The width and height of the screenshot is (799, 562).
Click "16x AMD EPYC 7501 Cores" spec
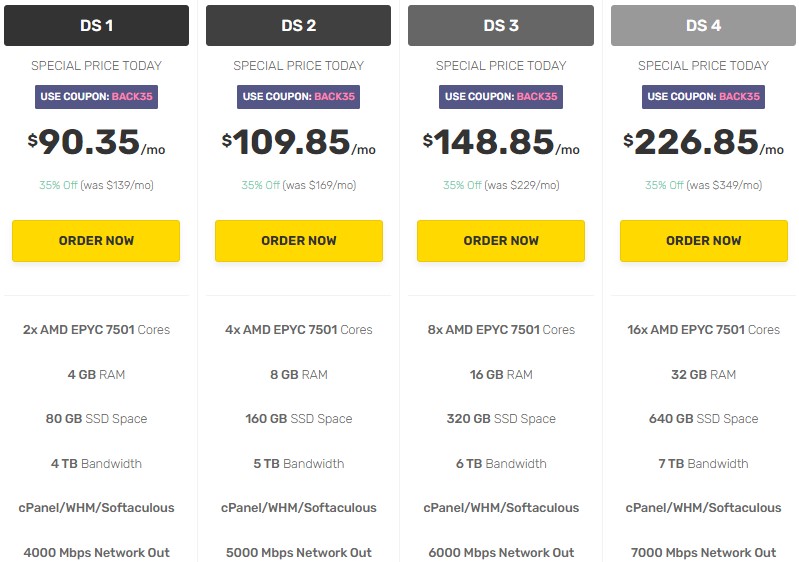[703, 329]
